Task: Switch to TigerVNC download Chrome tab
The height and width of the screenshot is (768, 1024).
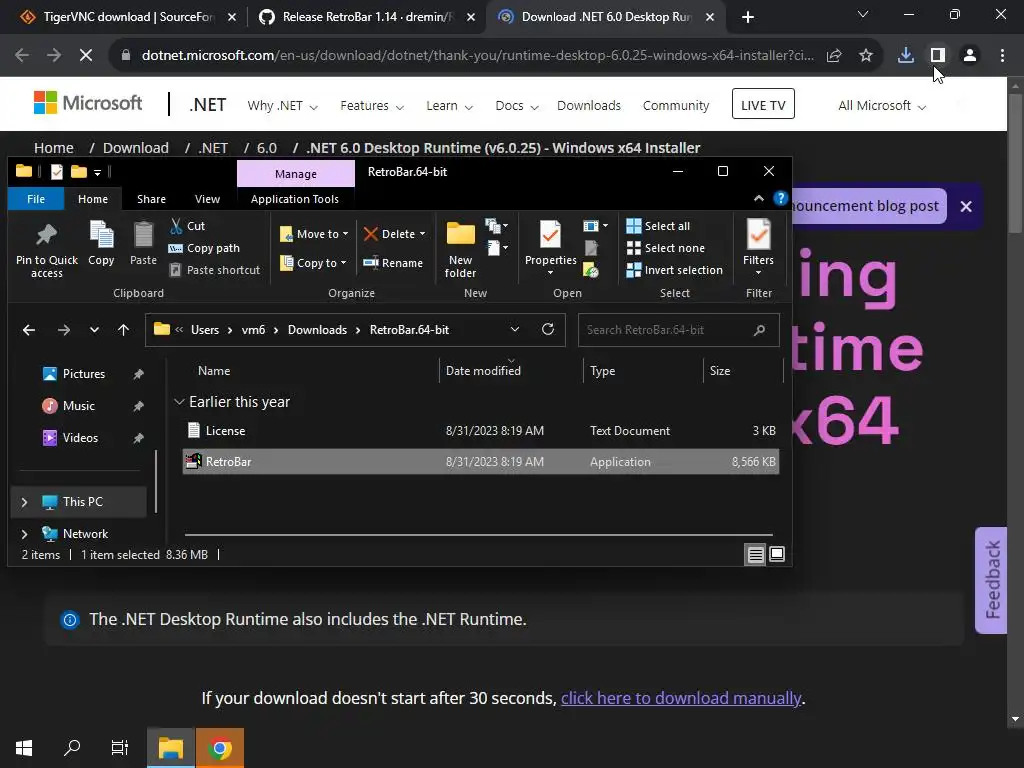Action: coord(127,17)
